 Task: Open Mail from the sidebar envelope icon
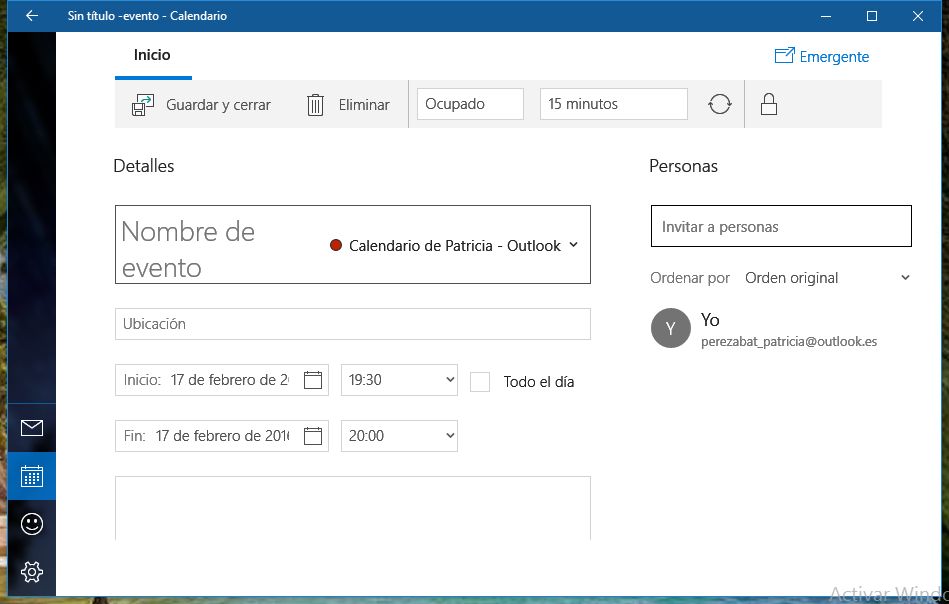click(x=32, y=428)
